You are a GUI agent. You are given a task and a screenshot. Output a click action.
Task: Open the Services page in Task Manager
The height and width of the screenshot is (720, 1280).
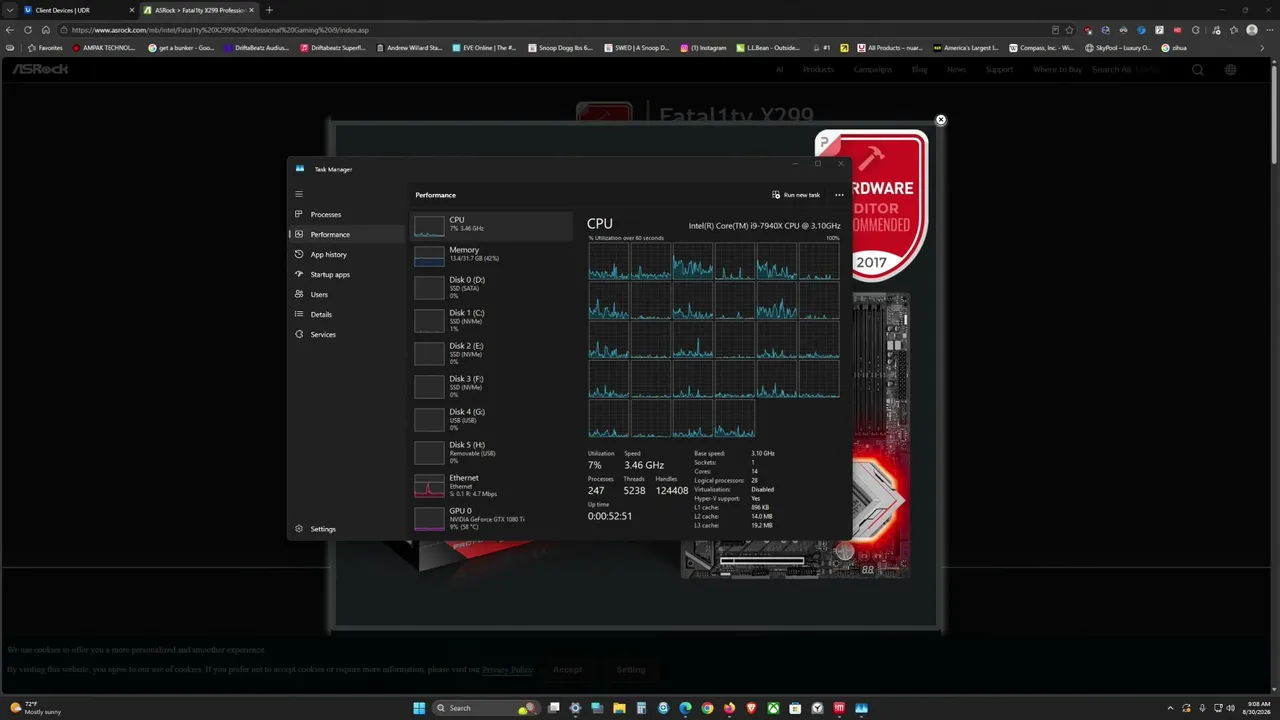pyautogui.click(x=346, y=334)
